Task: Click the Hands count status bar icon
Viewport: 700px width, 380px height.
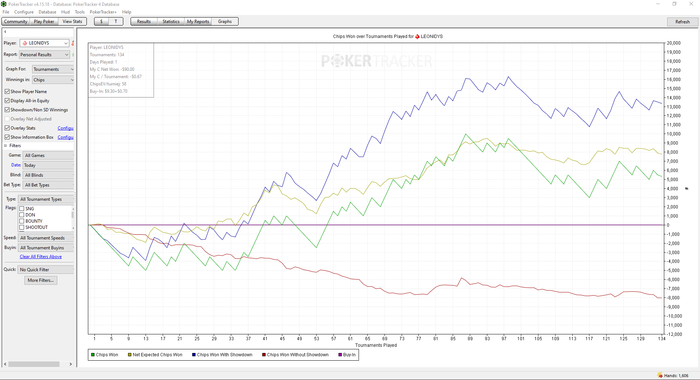Action: coord(660,376)
